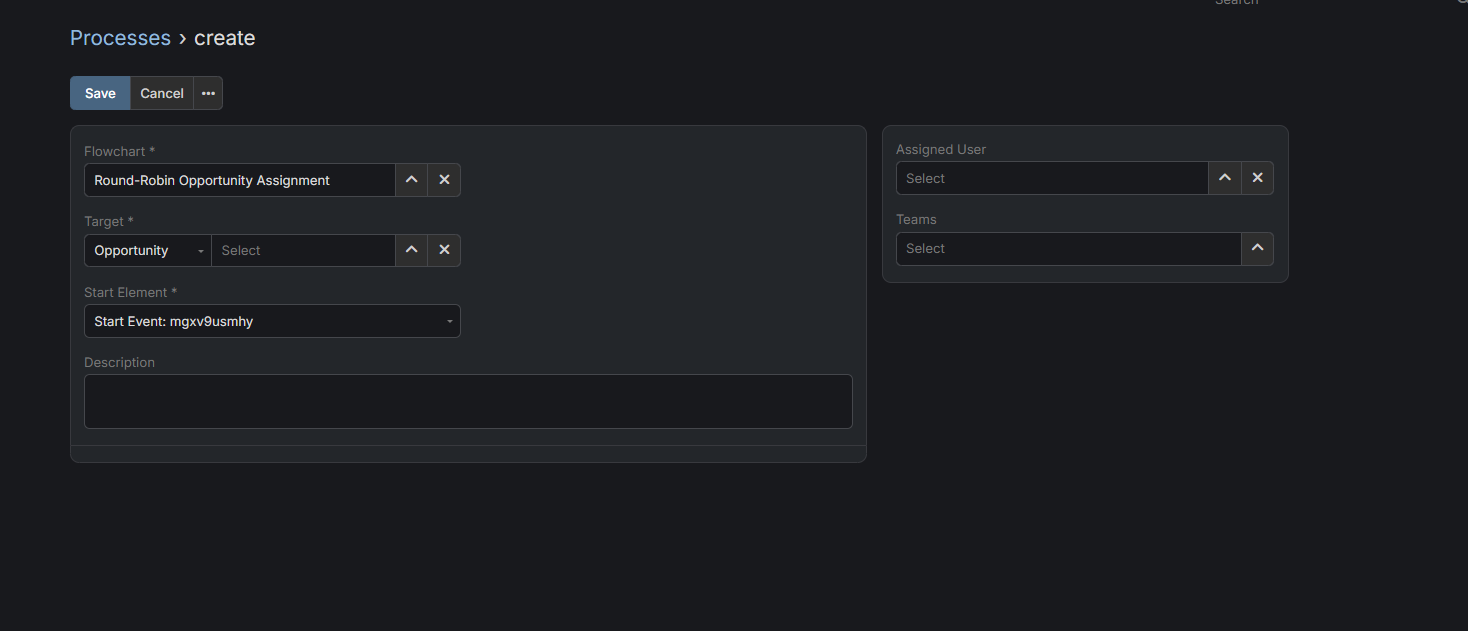Open the Target record selector arrow

[x=411, y=250]
